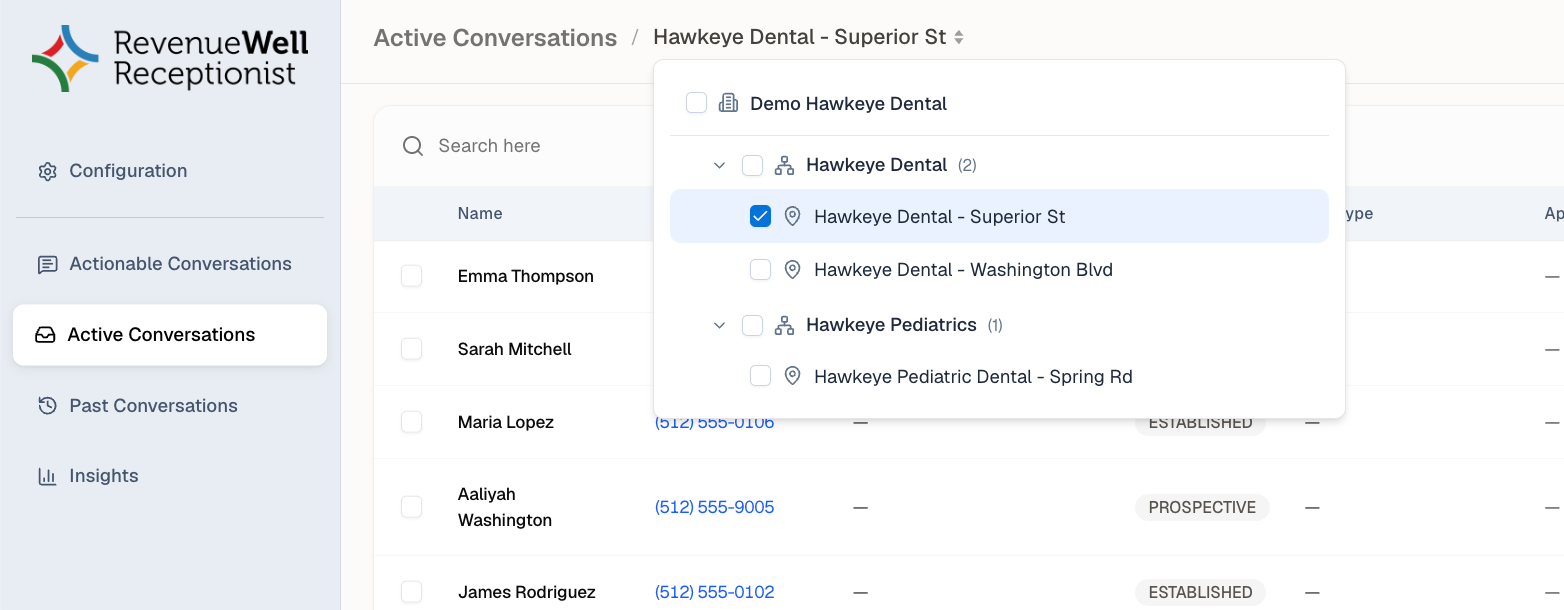This screenshot has height=610, width=1564.
Task: Check the Demo Hawkeye Dental checkbox
Action: tap(696, 103)
